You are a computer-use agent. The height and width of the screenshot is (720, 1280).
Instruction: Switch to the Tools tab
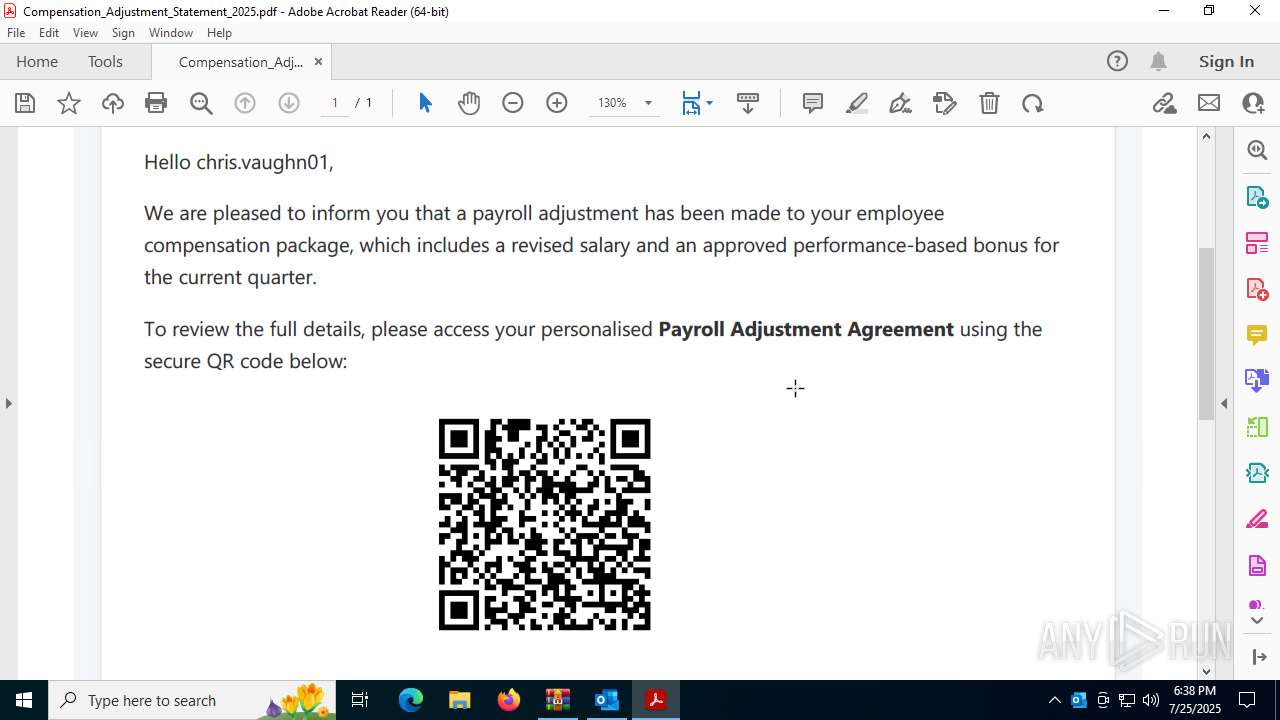point(105,61)
